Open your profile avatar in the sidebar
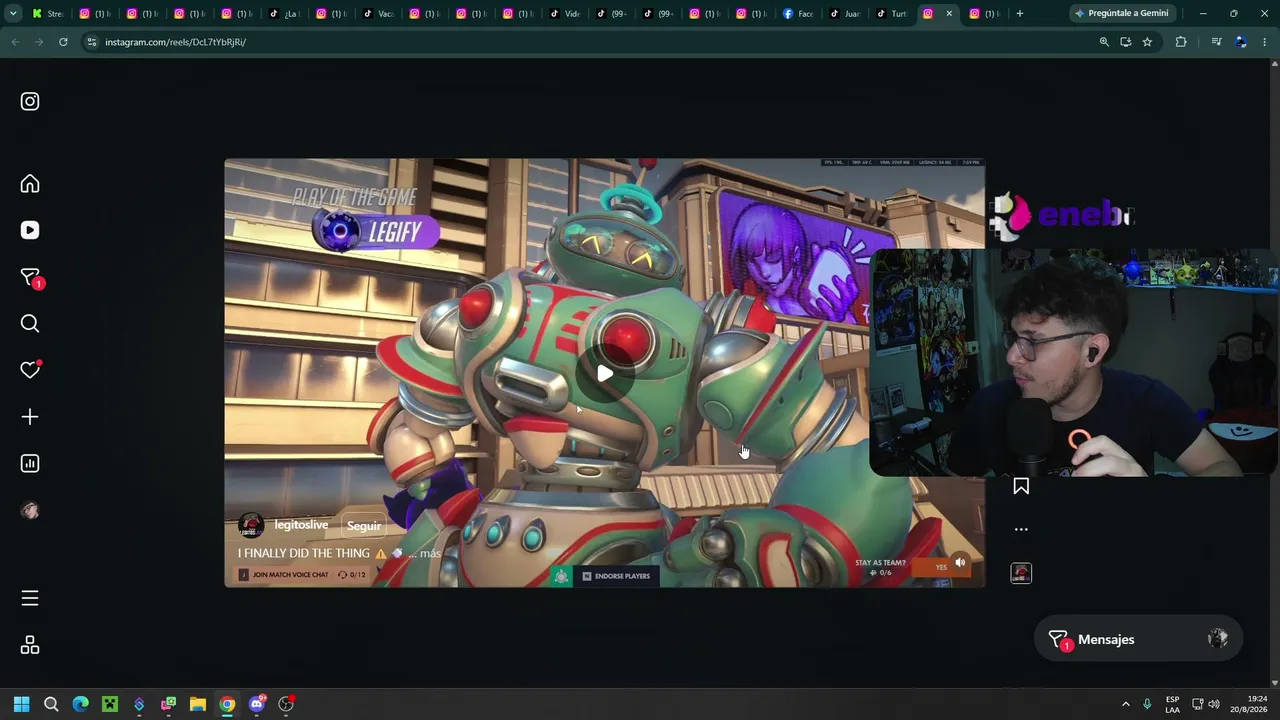This screenshot has height=720, width=1280. point(30,510)
